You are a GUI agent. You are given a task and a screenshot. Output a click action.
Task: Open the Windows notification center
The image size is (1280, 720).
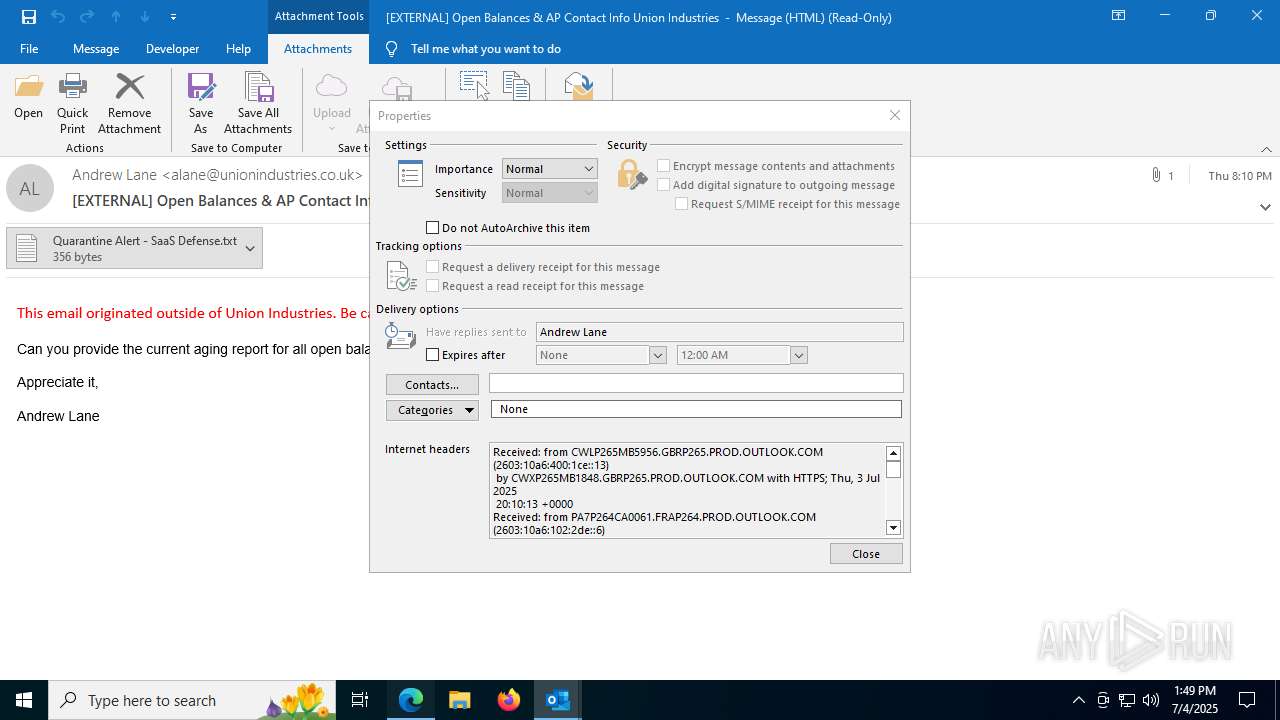click(x=1247, y=700)
